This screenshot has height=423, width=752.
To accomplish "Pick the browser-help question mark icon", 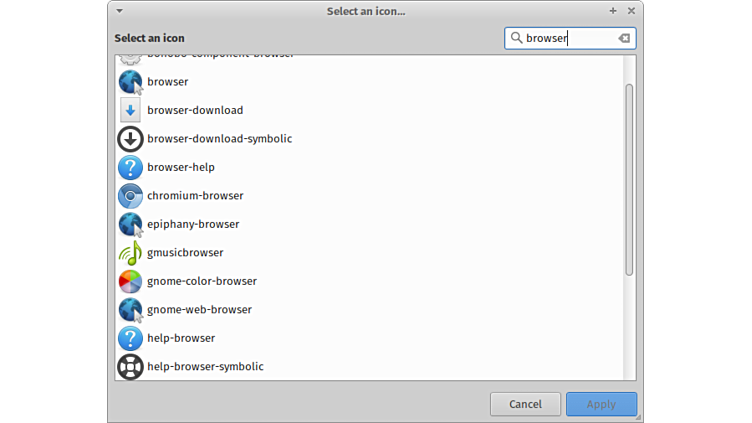I will coord(130,167).
